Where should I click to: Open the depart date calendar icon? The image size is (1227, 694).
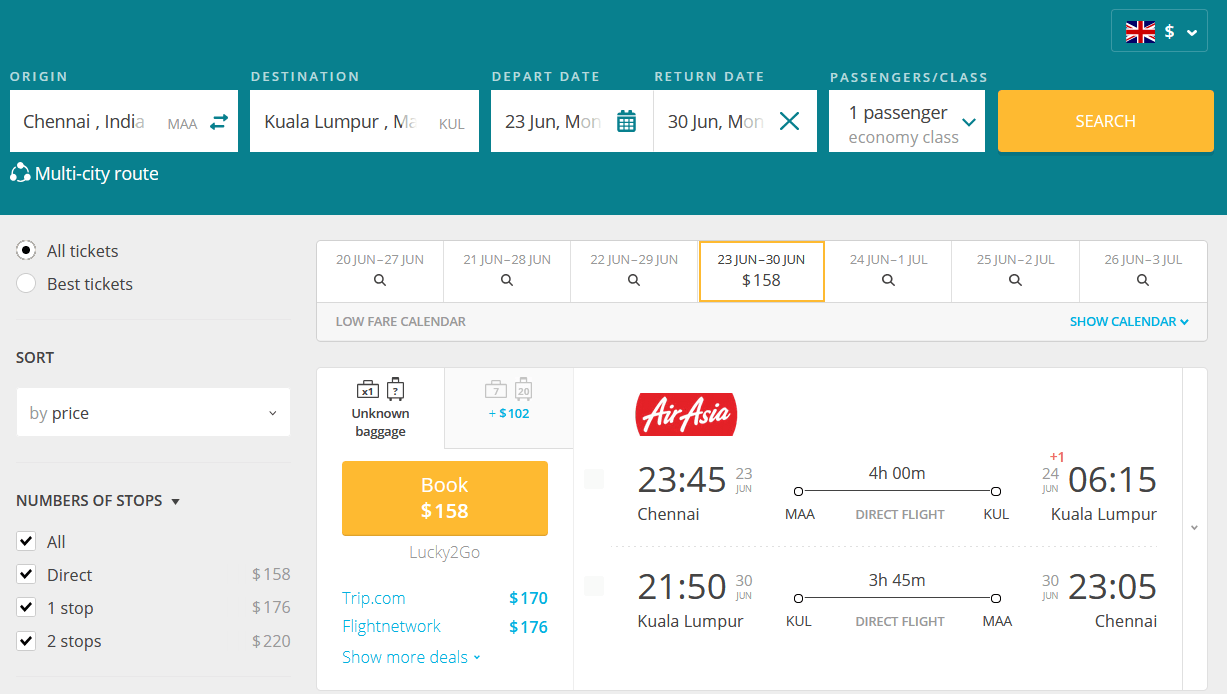pos(626,122)
